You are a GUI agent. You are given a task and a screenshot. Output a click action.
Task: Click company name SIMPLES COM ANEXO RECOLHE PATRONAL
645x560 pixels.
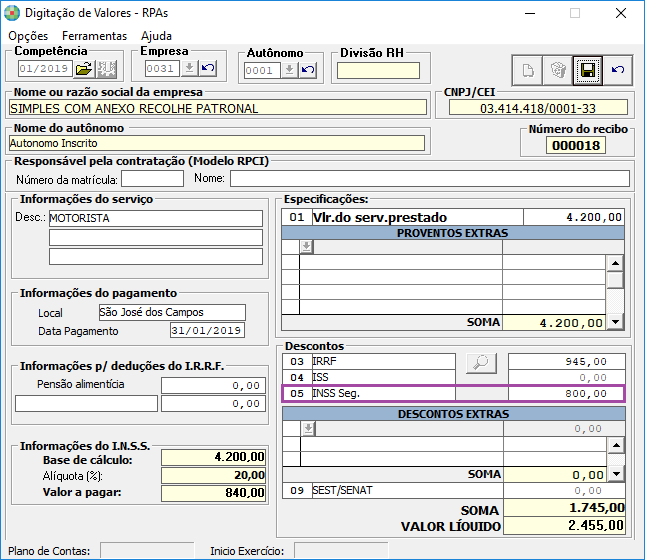(x=218, y=108)
